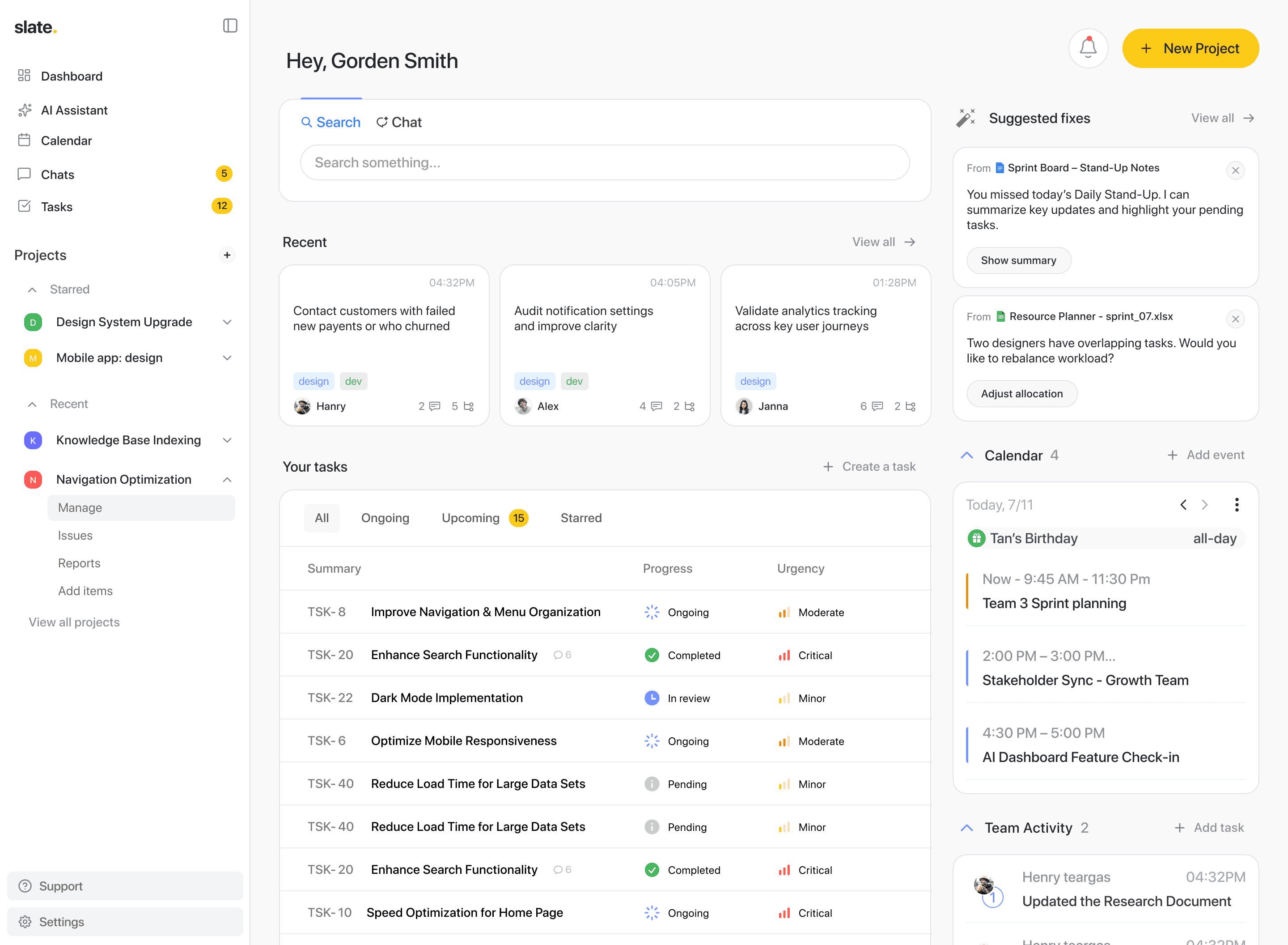The width and height of the screenshot is (1288, 945).
Task: Open calendar three-dot options menu
Action: pyautogui.click(x=1236, y=505)
